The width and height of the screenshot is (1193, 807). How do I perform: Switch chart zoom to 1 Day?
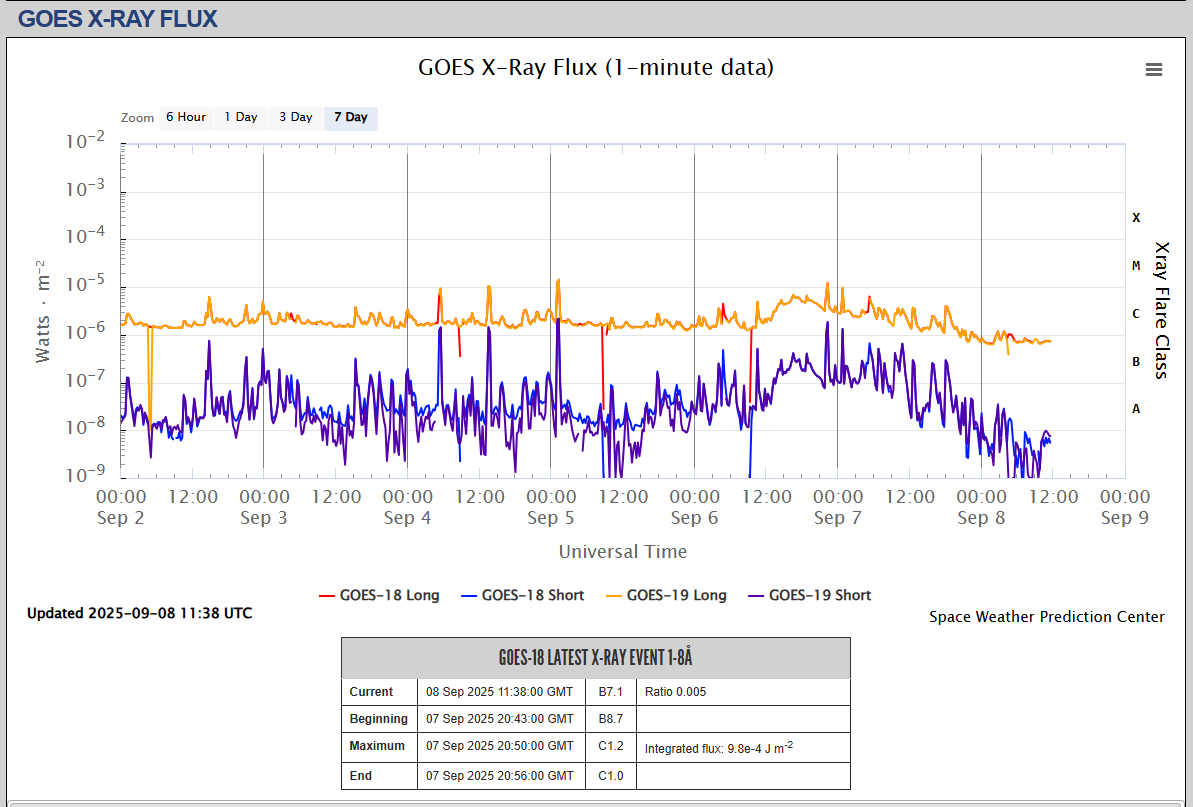(240, 117)
